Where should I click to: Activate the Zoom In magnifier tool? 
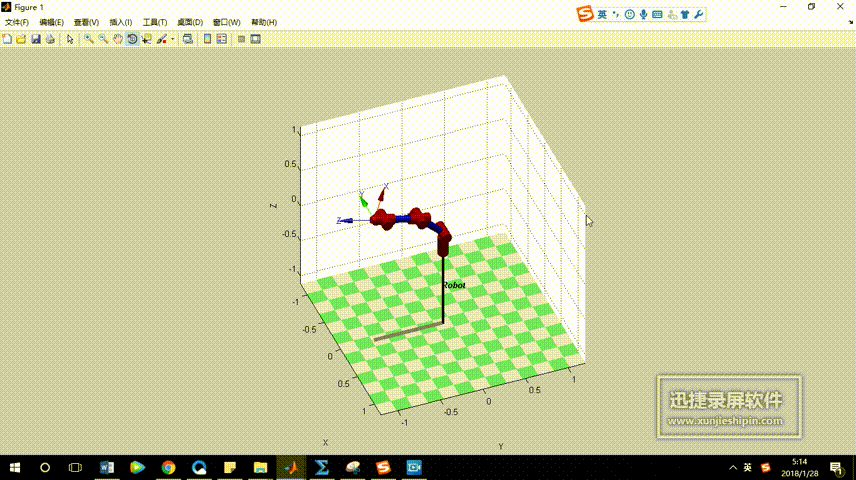[88, 39]
